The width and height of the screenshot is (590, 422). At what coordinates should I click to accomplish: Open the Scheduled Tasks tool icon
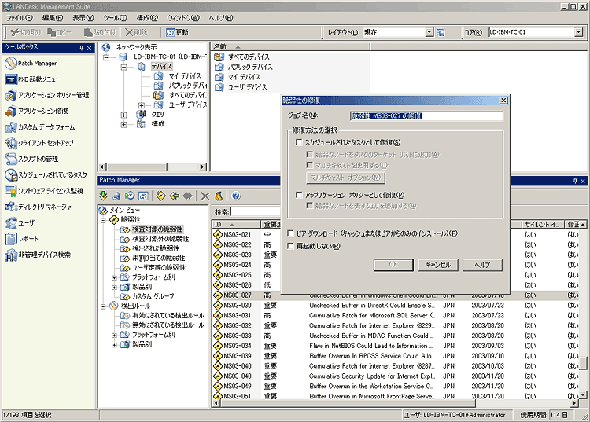(x=11, y=175)
